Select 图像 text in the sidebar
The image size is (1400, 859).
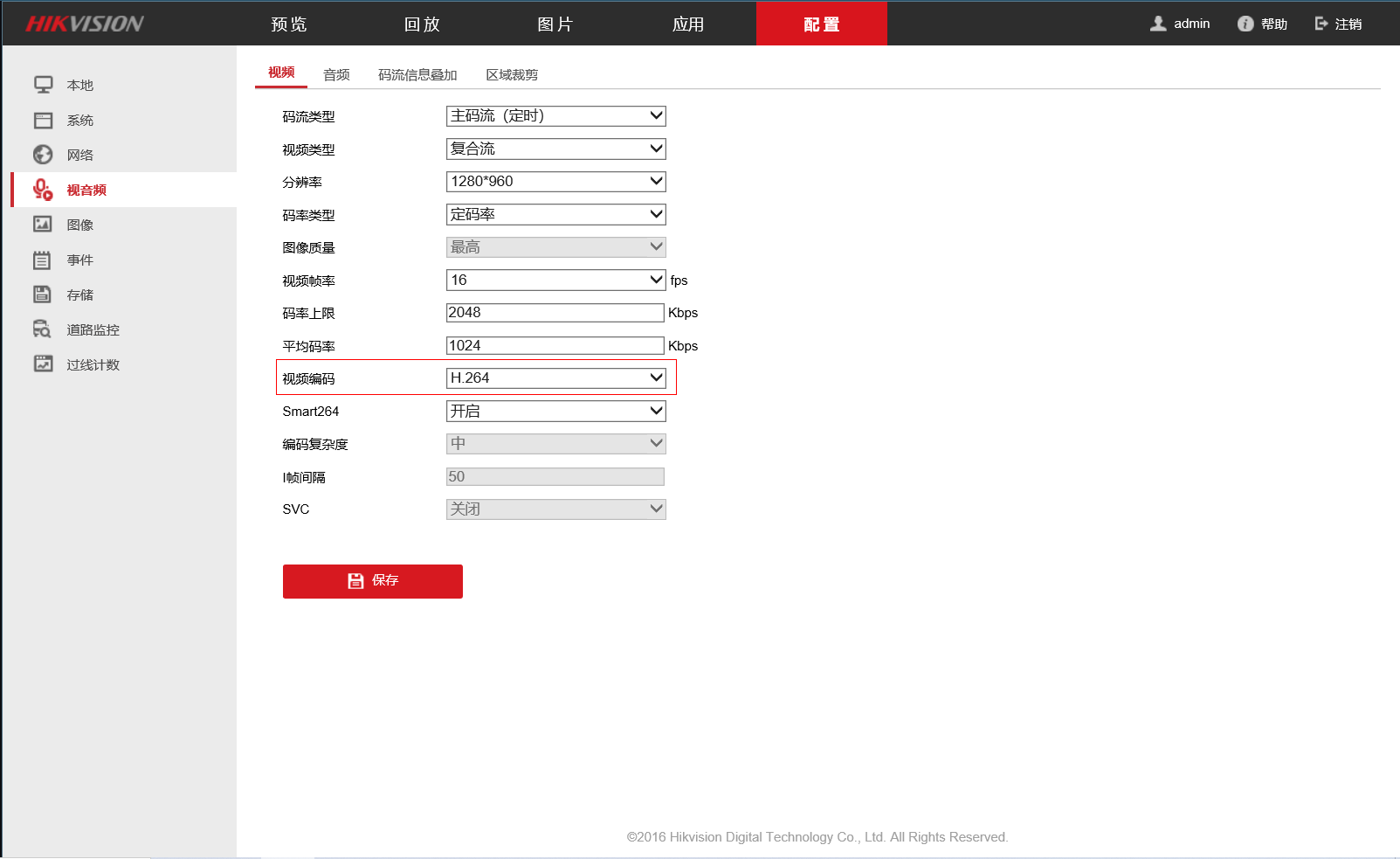(80, 225)
